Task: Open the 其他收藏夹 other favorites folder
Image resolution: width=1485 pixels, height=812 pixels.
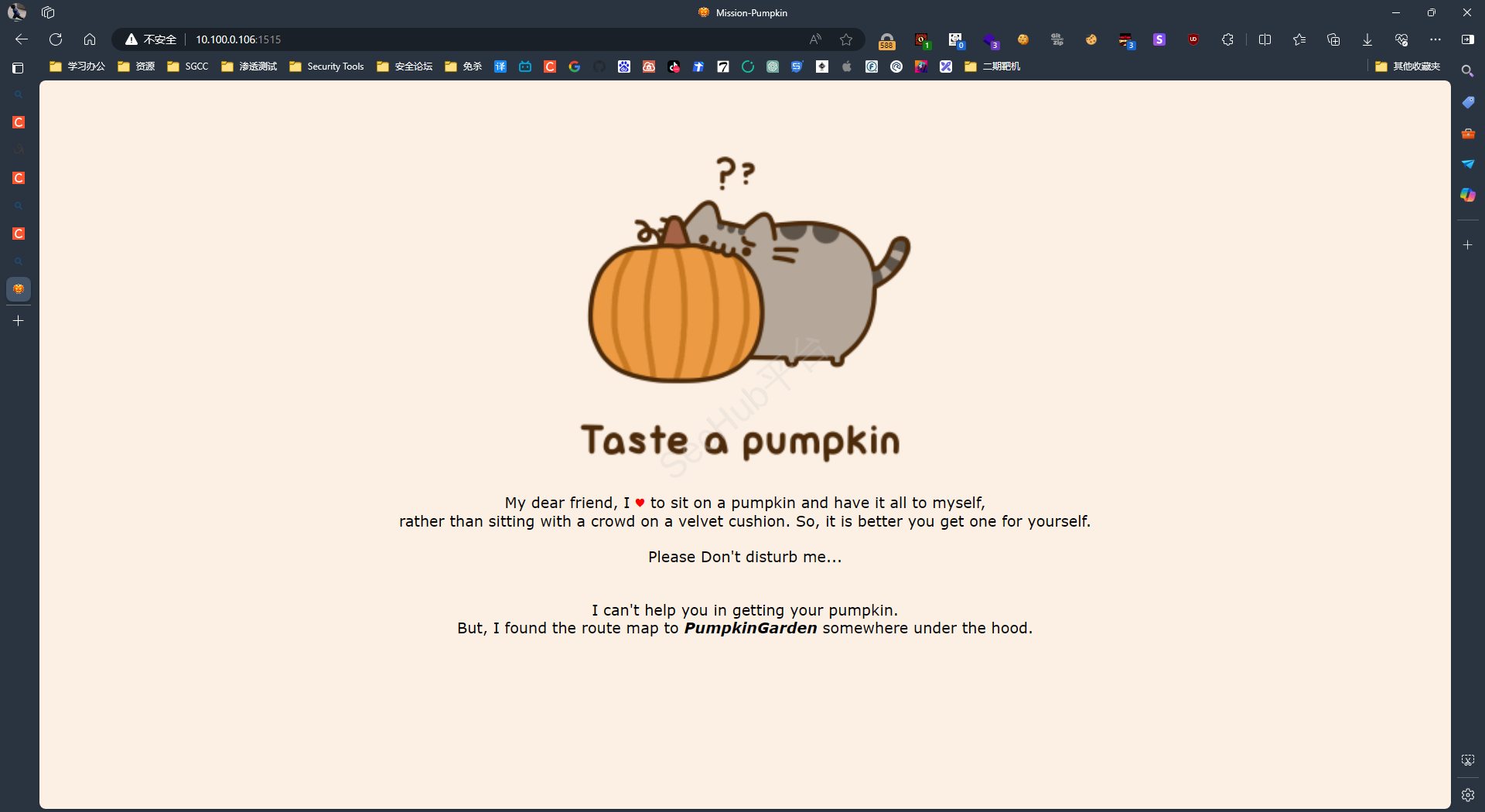Action: [x=1408, y=67]
